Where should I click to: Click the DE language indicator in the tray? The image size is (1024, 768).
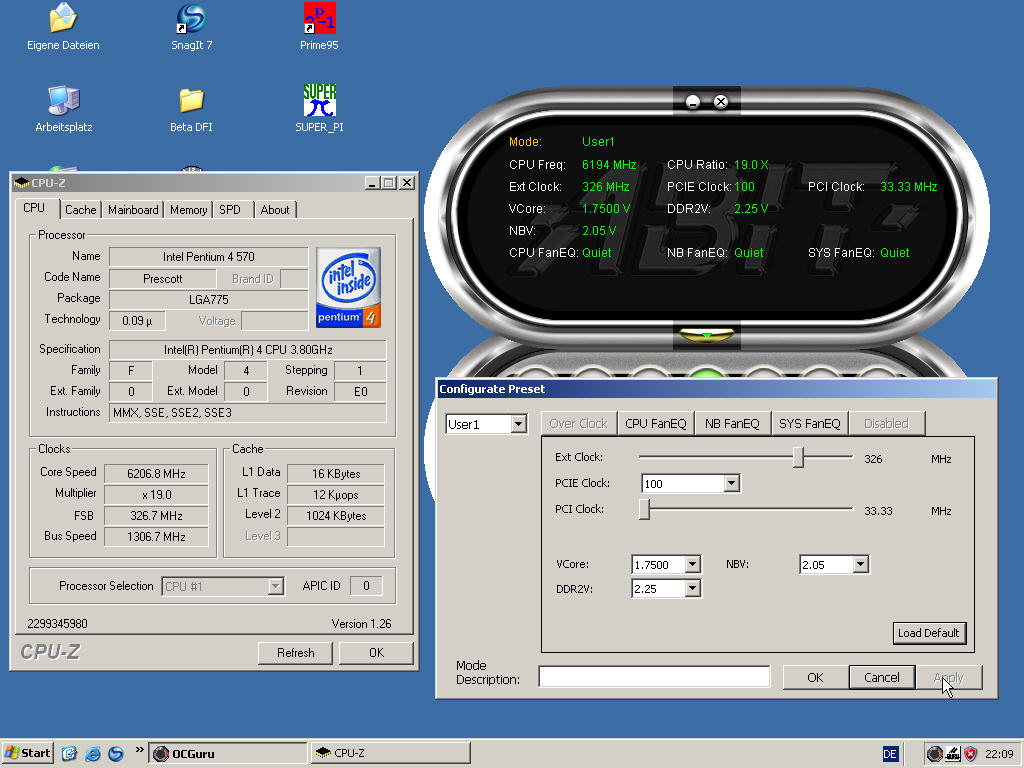point(890,753)
